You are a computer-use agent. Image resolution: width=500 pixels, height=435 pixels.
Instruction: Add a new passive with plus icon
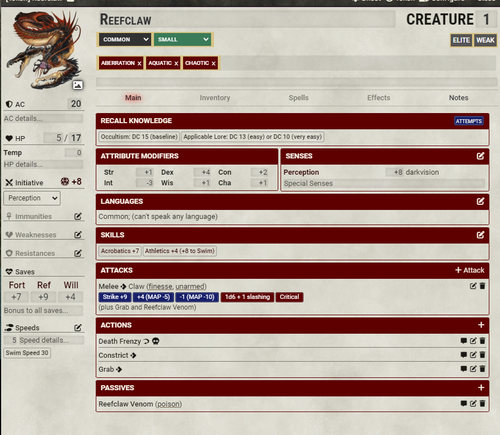pyautogui.click(x=481, y=387)
